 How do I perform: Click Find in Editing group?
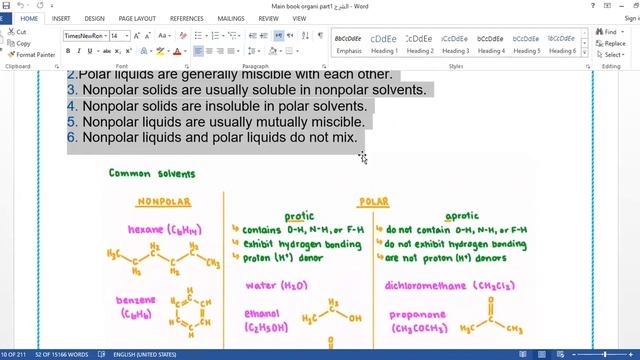[607, 32]
